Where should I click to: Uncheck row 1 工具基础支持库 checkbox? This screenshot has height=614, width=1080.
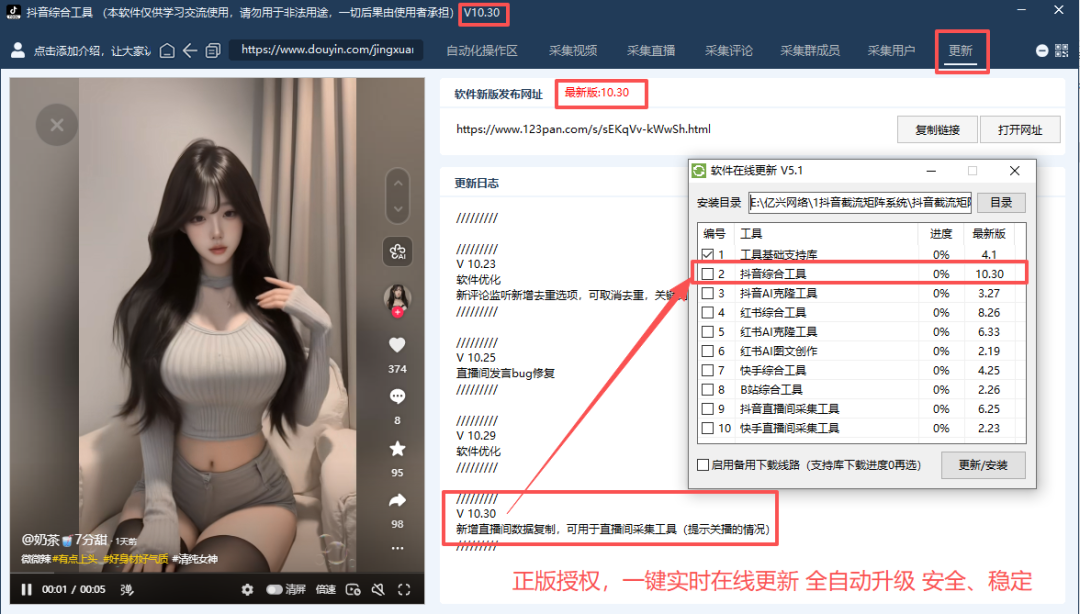click(707, 254)
